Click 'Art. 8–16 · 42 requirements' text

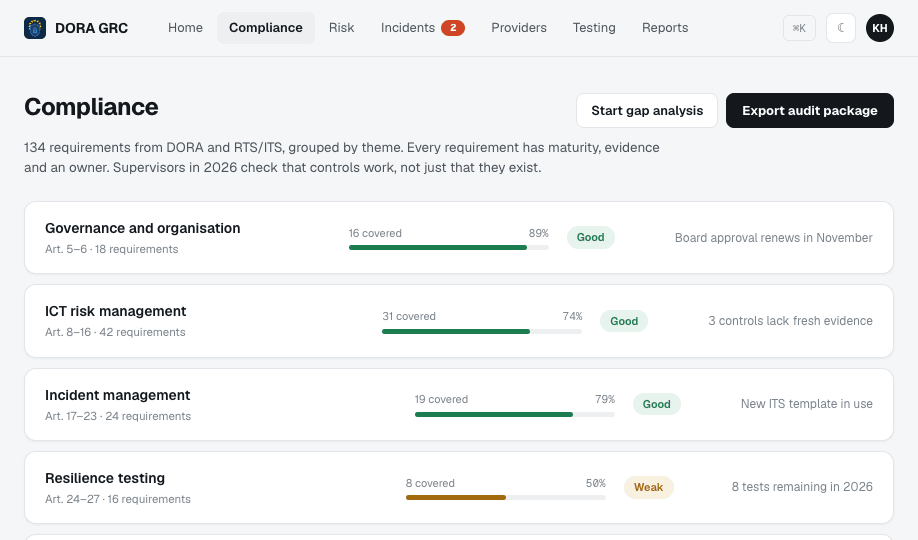[x=115, y=333]
